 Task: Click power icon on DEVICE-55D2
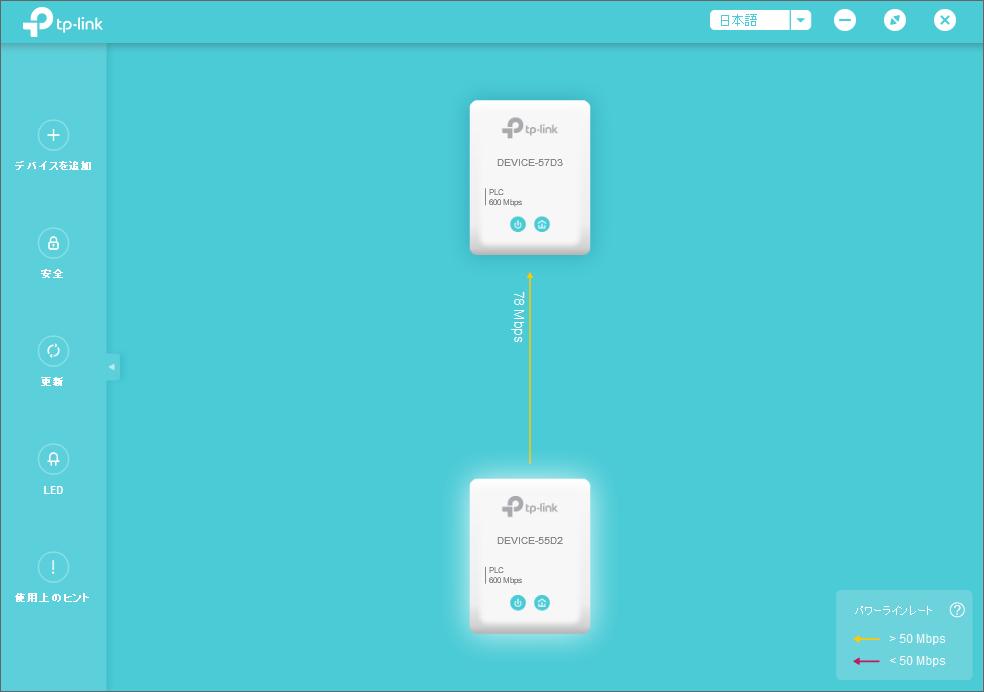point(518,602)
